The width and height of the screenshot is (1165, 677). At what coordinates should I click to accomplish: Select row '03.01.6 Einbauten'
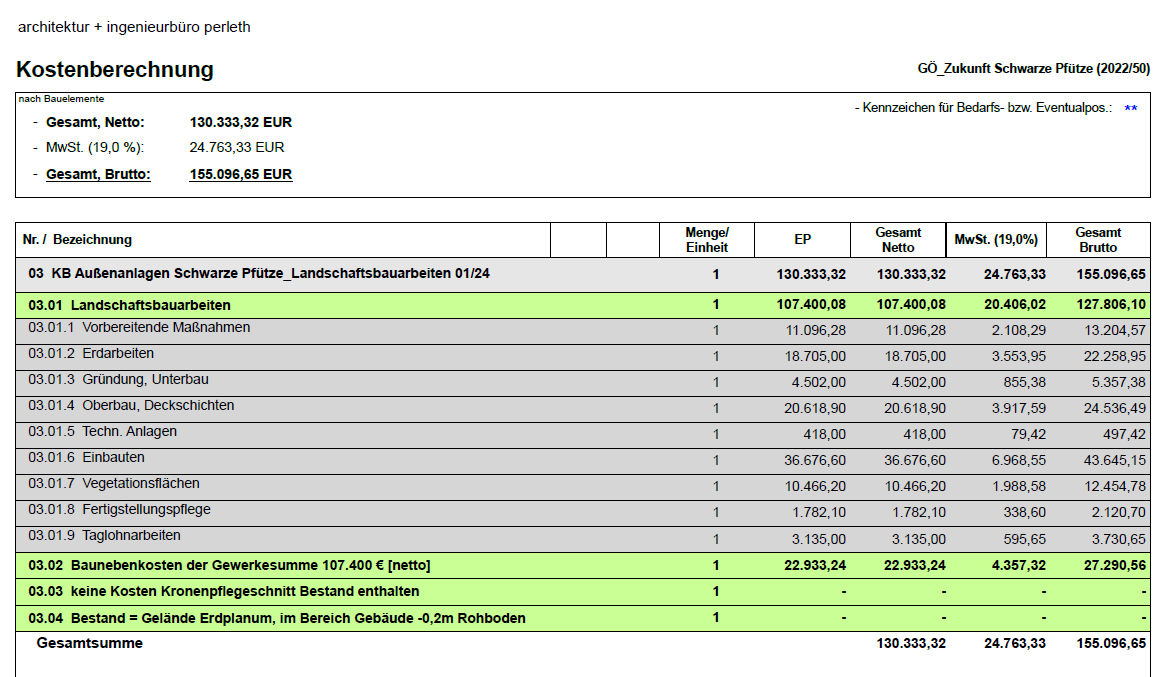pos(582,461)
